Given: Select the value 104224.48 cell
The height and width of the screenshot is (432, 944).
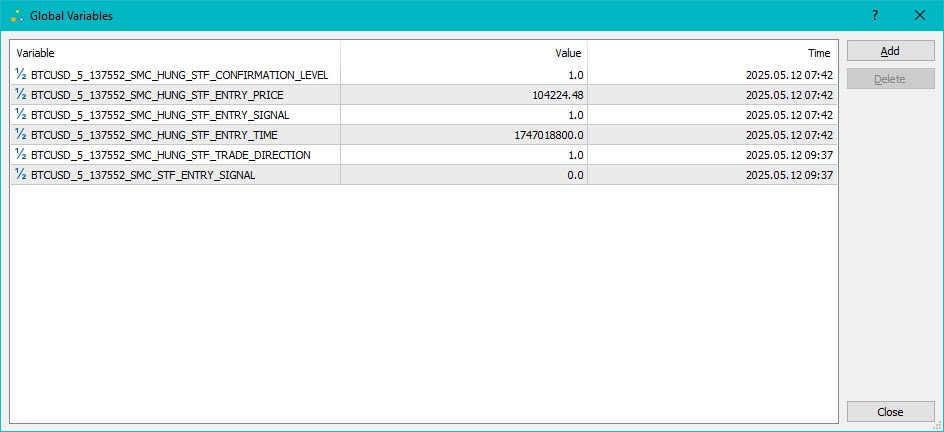Looking at the screenshot, I should (558, 95).
